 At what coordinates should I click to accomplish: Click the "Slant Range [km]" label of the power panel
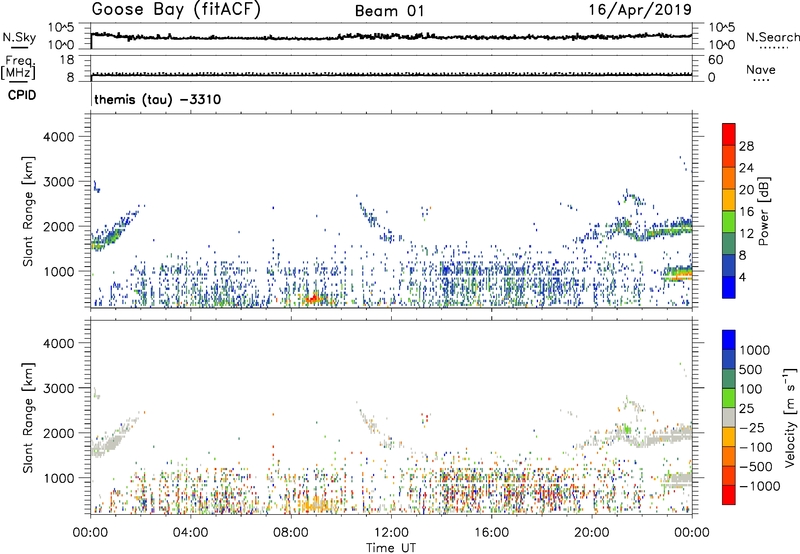click(28, 211)
